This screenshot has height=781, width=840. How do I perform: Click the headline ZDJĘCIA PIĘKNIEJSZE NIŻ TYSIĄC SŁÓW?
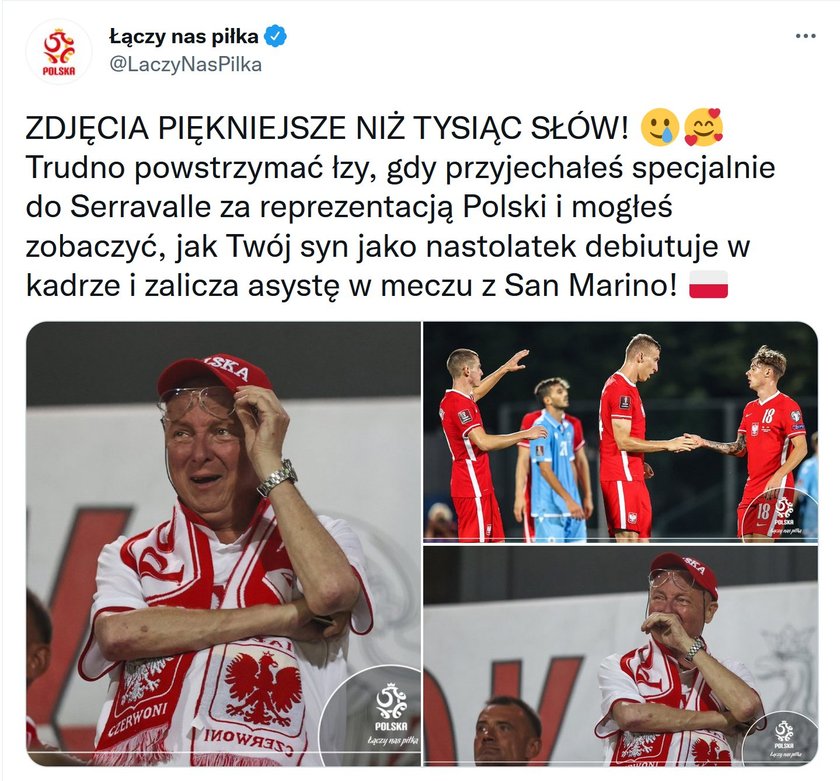(326, 129)
